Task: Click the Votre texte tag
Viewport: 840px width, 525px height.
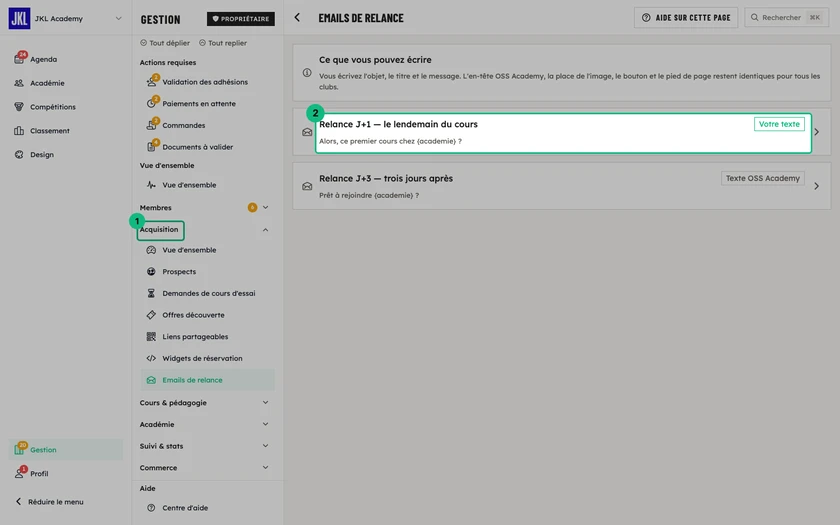Action: coord(779,124)
